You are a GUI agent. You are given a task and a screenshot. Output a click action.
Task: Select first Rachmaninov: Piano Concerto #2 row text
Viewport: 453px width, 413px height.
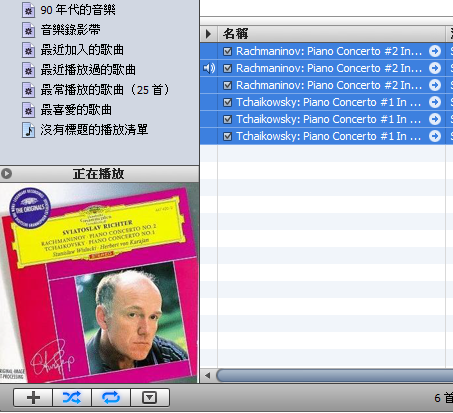[329, 51]
